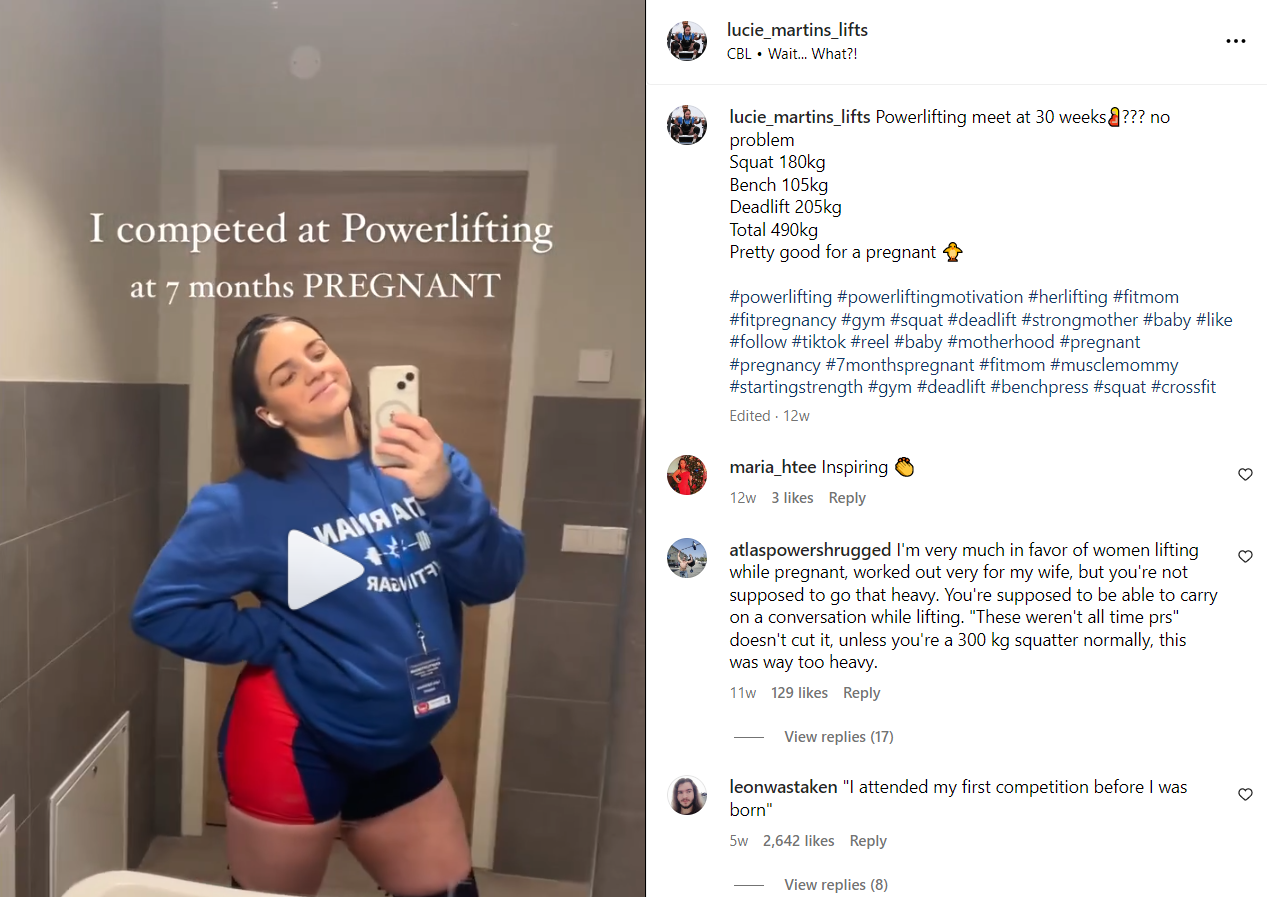Play the video with center play button
Viewport: 1267px width, 897px height.
point(324,569)
